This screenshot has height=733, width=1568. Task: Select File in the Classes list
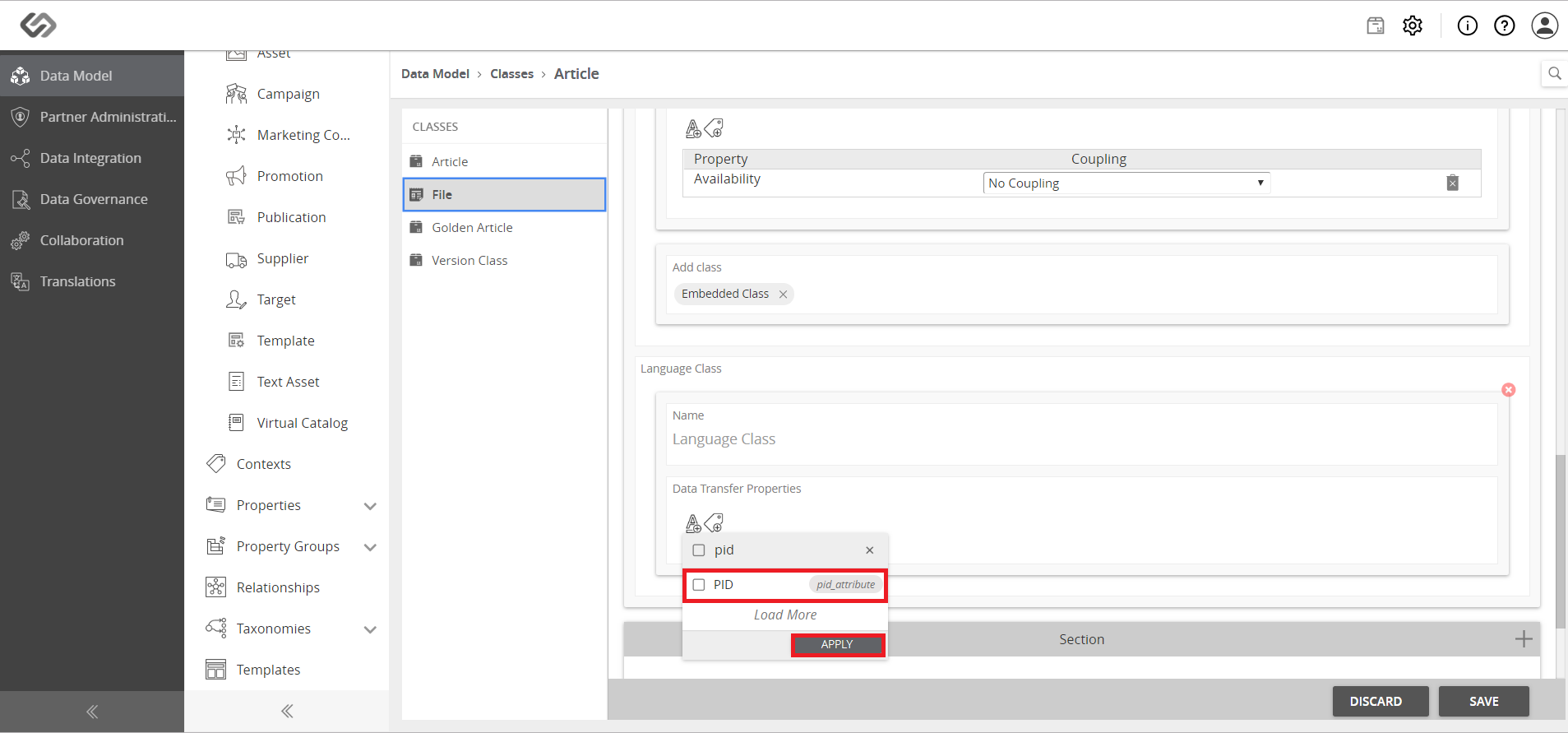504,195
